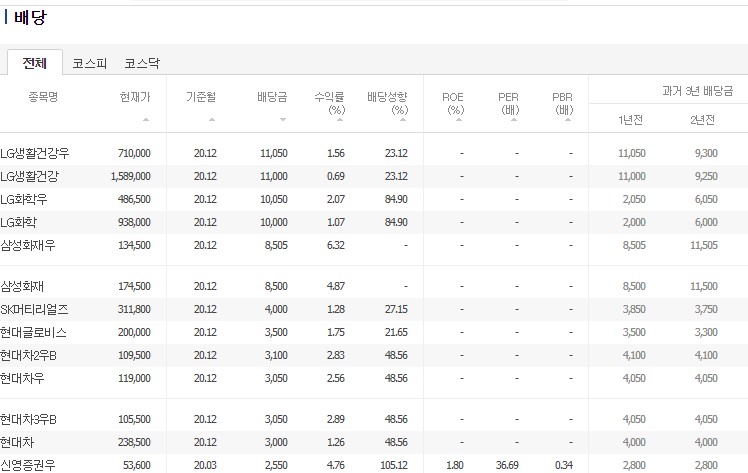Click LG생활건강우 price 710,000
This screenshot has width=748, height=473.
click(135, 153)
